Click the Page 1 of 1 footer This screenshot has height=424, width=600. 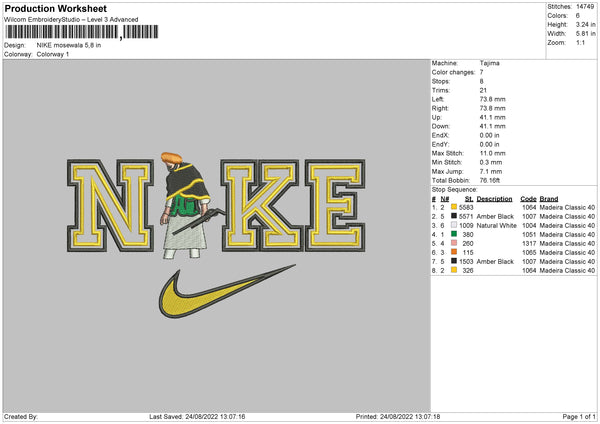pyautogui.click(x=579, y=416)
